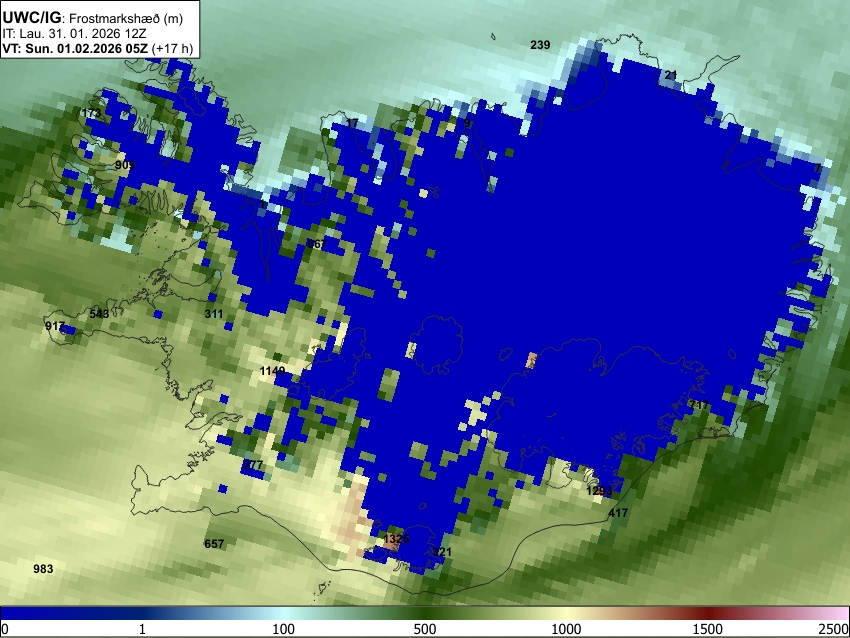The height and width of the screenshot is (638, 850).
Task: Click the colour scale label 1500
Action: [707, 629]
